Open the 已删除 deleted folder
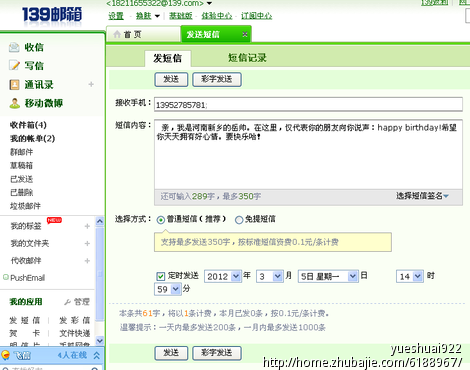 click(22, 192)
